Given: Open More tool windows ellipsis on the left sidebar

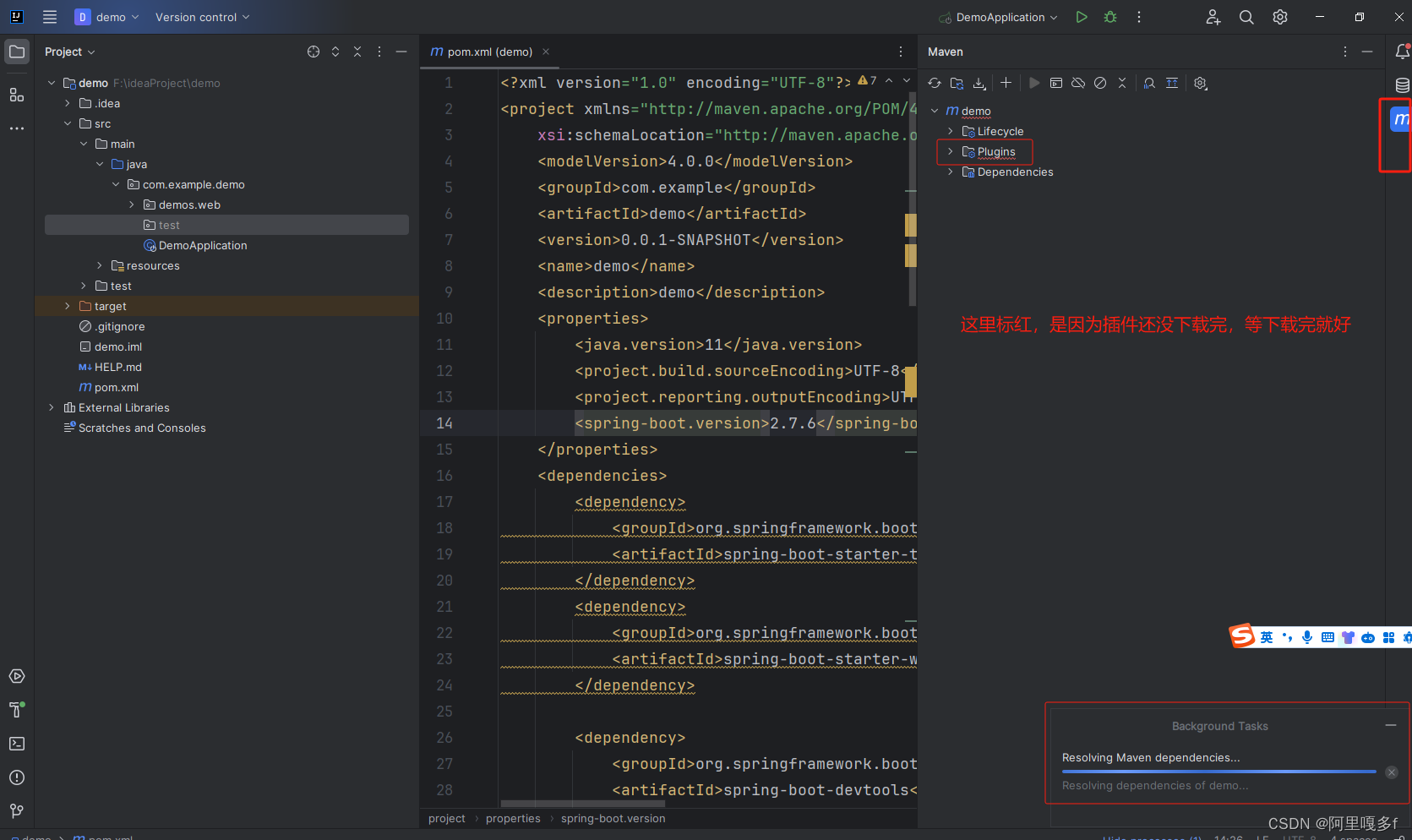Looking at the screenshot, I should [17, 128].
